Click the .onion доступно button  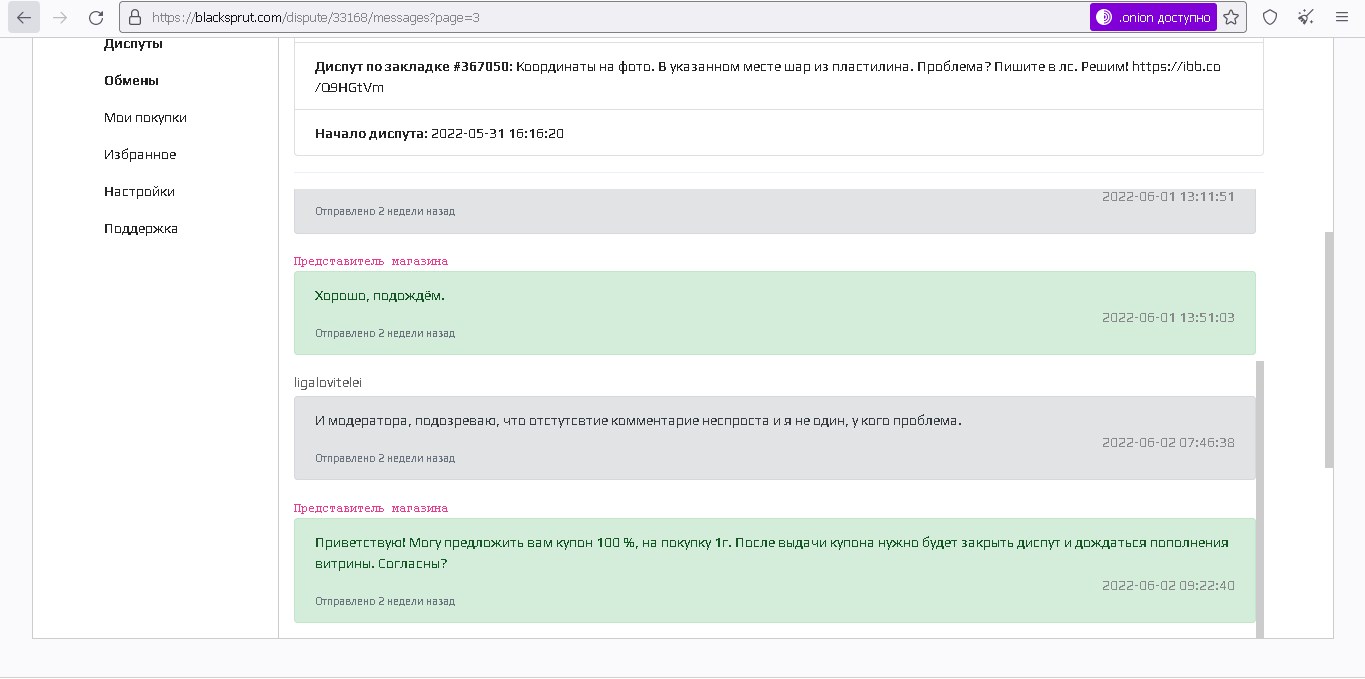pyautogui.click(x=1153, y=17)
